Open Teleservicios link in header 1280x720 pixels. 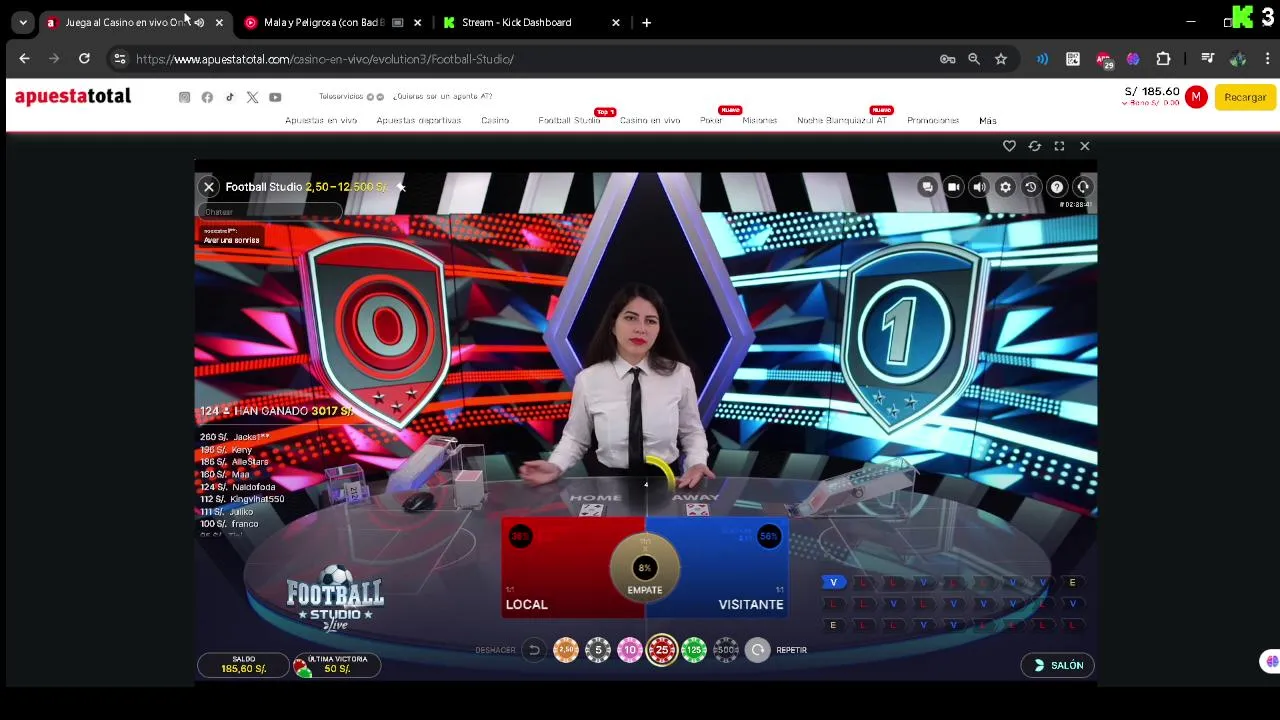(341, 97)
